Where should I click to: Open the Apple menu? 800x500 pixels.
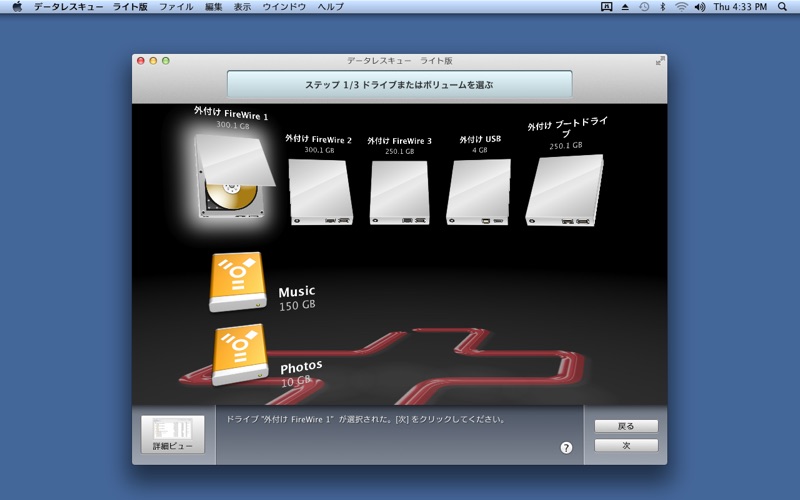(x=17, y=7)
